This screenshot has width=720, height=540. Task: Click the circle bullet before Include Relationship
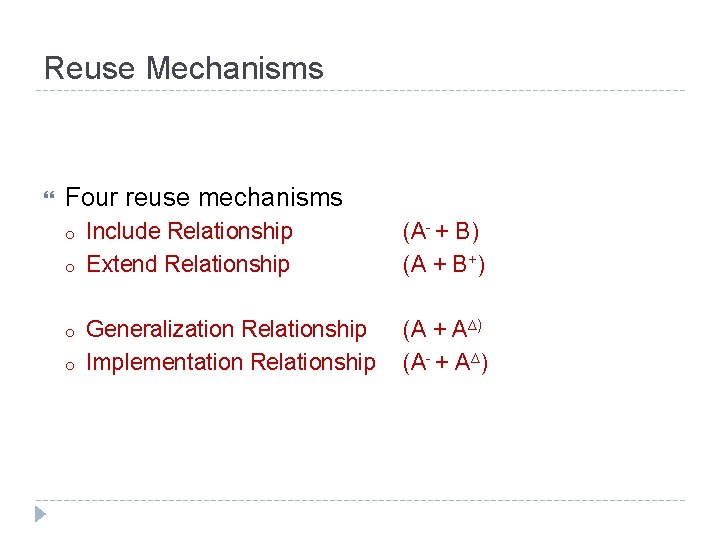[70, 235]
